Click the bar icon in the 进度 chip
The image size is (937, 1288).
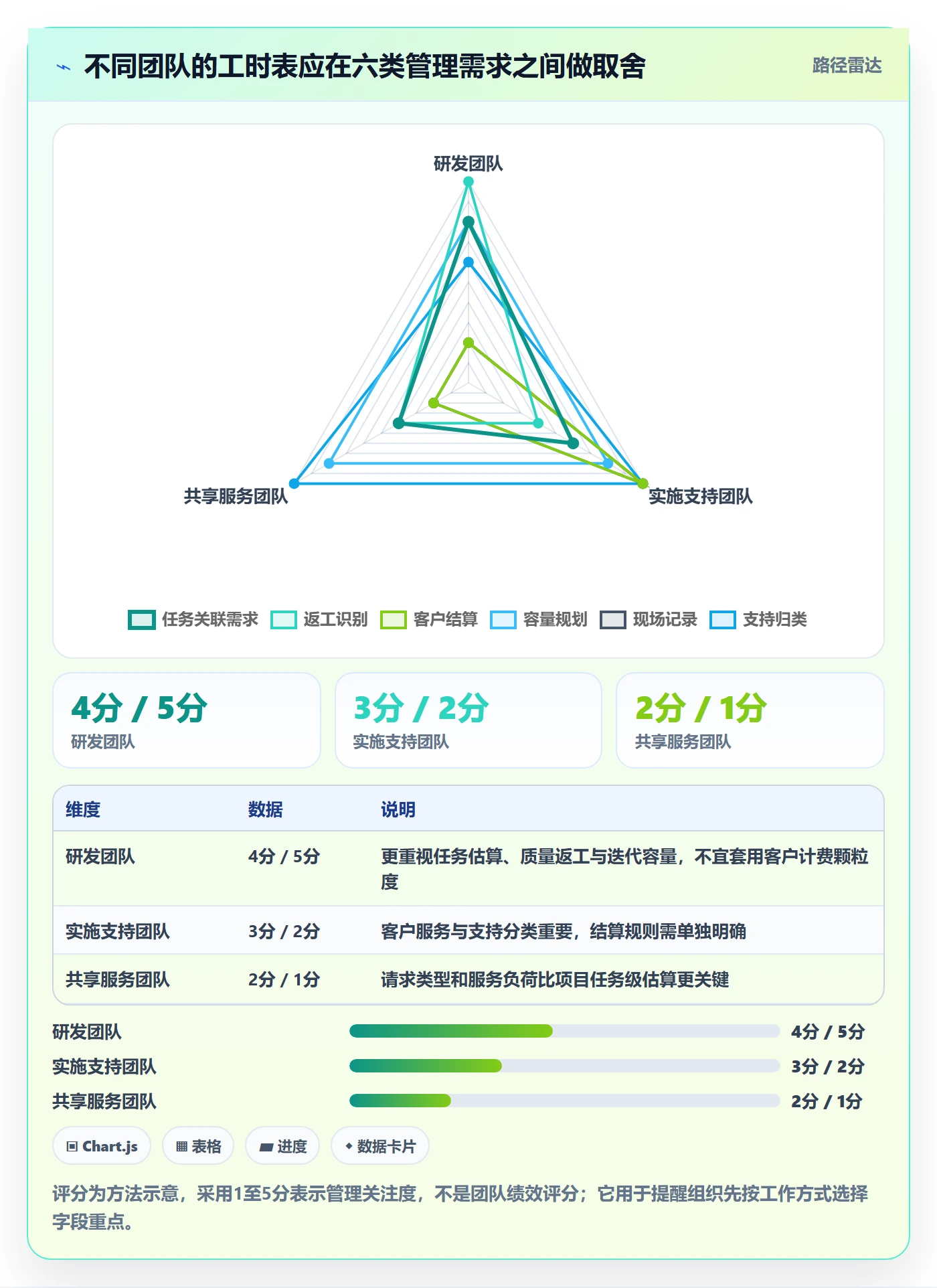click(x=266, y=1147)
